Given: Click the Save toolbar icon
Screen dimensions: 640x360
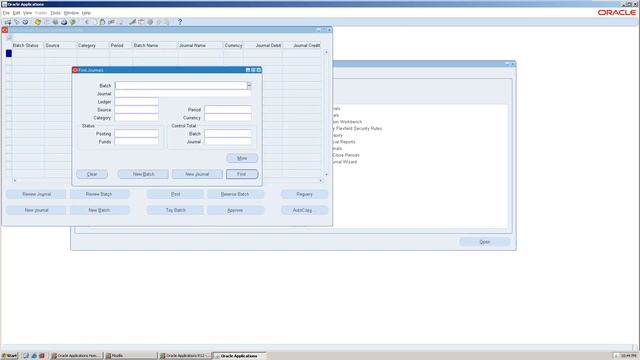Looking at the screenshot, I should (x=38, y=22).
